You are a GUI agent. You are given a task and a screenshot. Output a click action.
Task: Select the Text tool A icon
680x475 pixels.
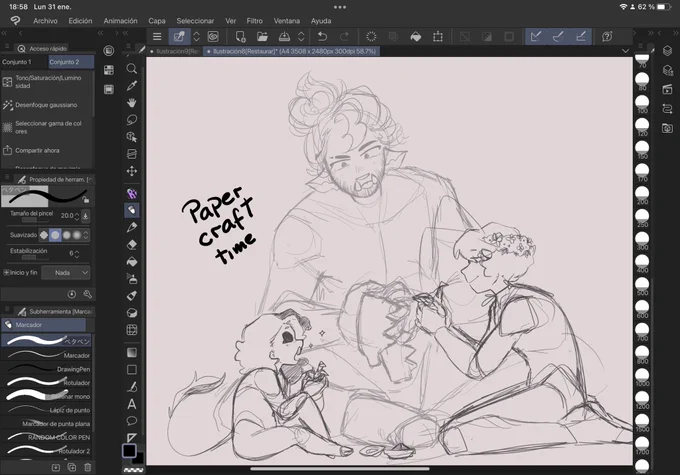click(132, 404)
